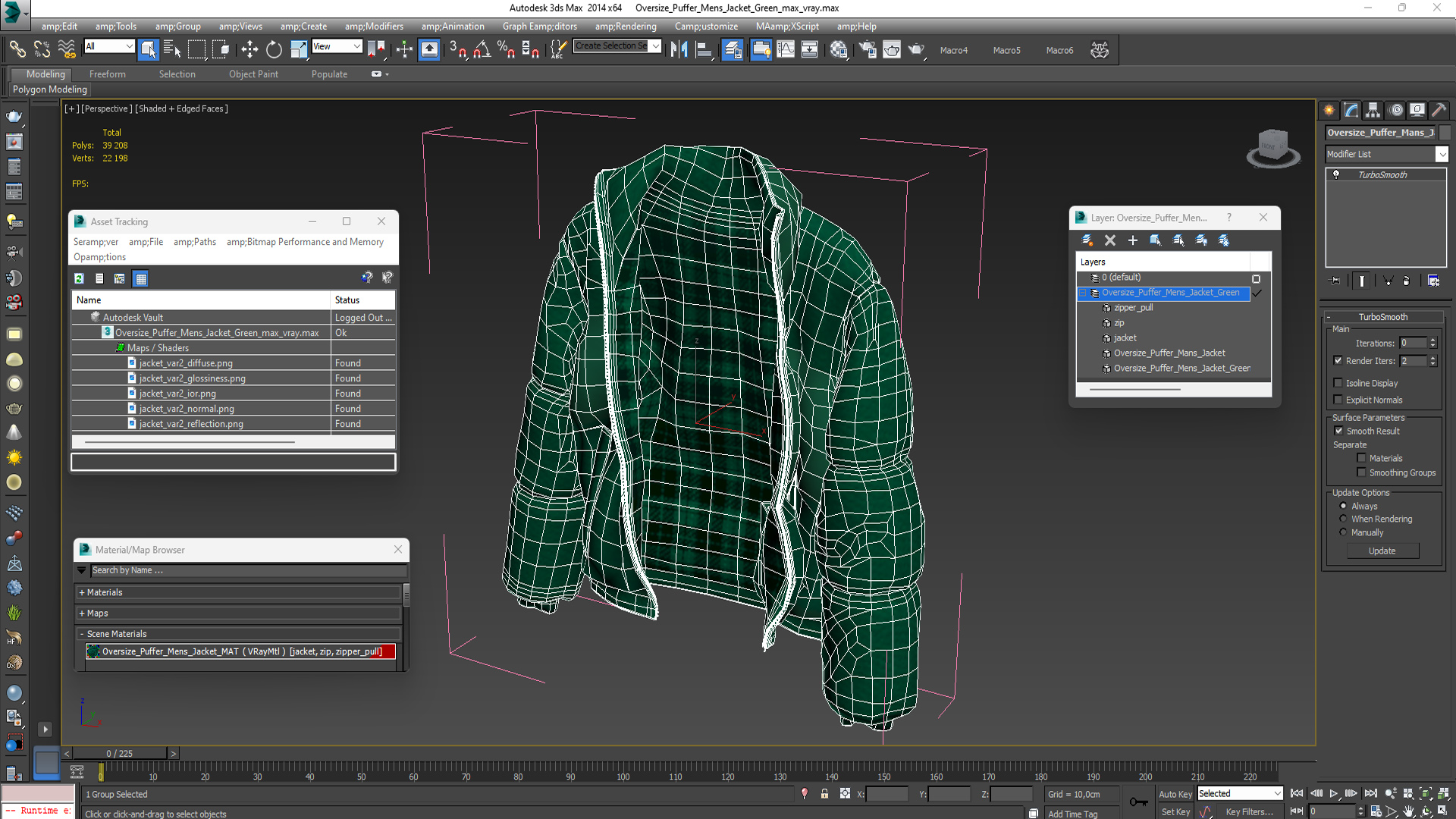The image size is (1456, 819).
Task: Open the selection filter All dropdown
Action: click(x=109, y=46)
